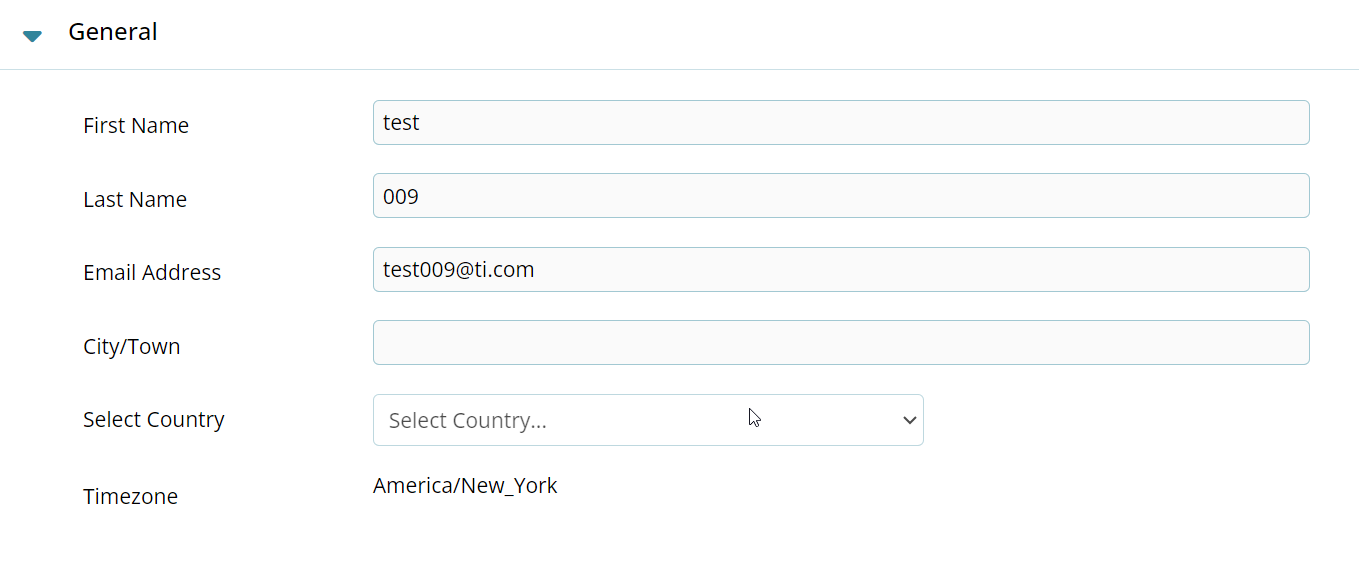Click the test009@ti.com email text
The height and width of the screenshot is (563, 1359).
tap(458, 270)
